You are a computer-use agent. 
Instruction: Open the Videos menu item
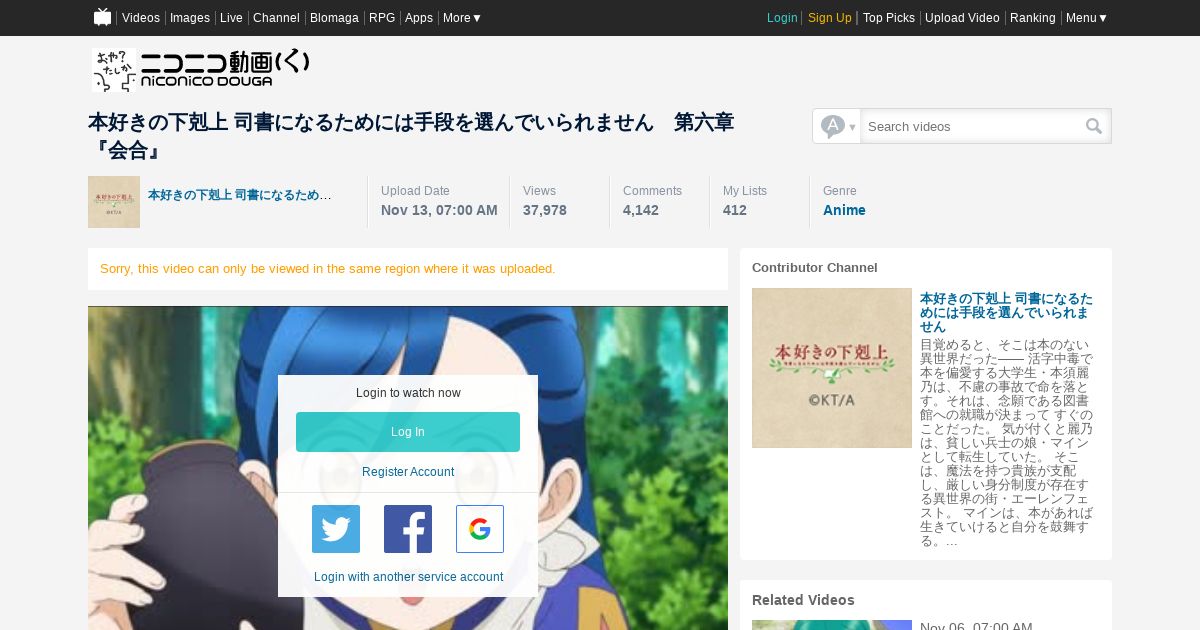[x=141, y=18]
